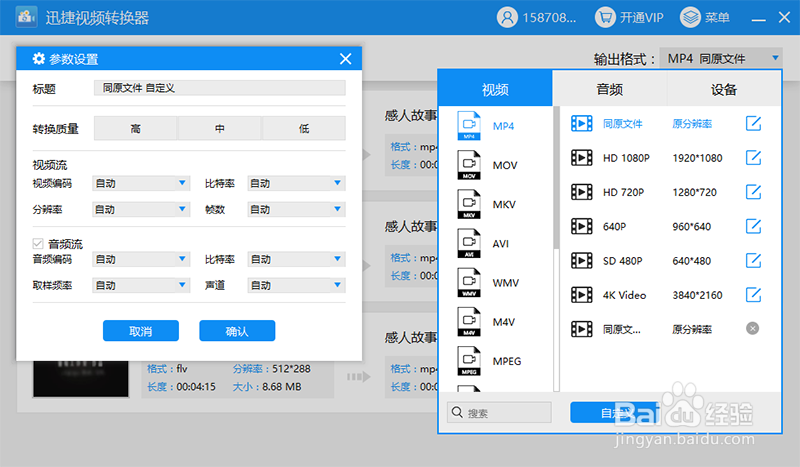Click the app logo in title bar
Screen dimensions: 800x467
tap(27, 17)
